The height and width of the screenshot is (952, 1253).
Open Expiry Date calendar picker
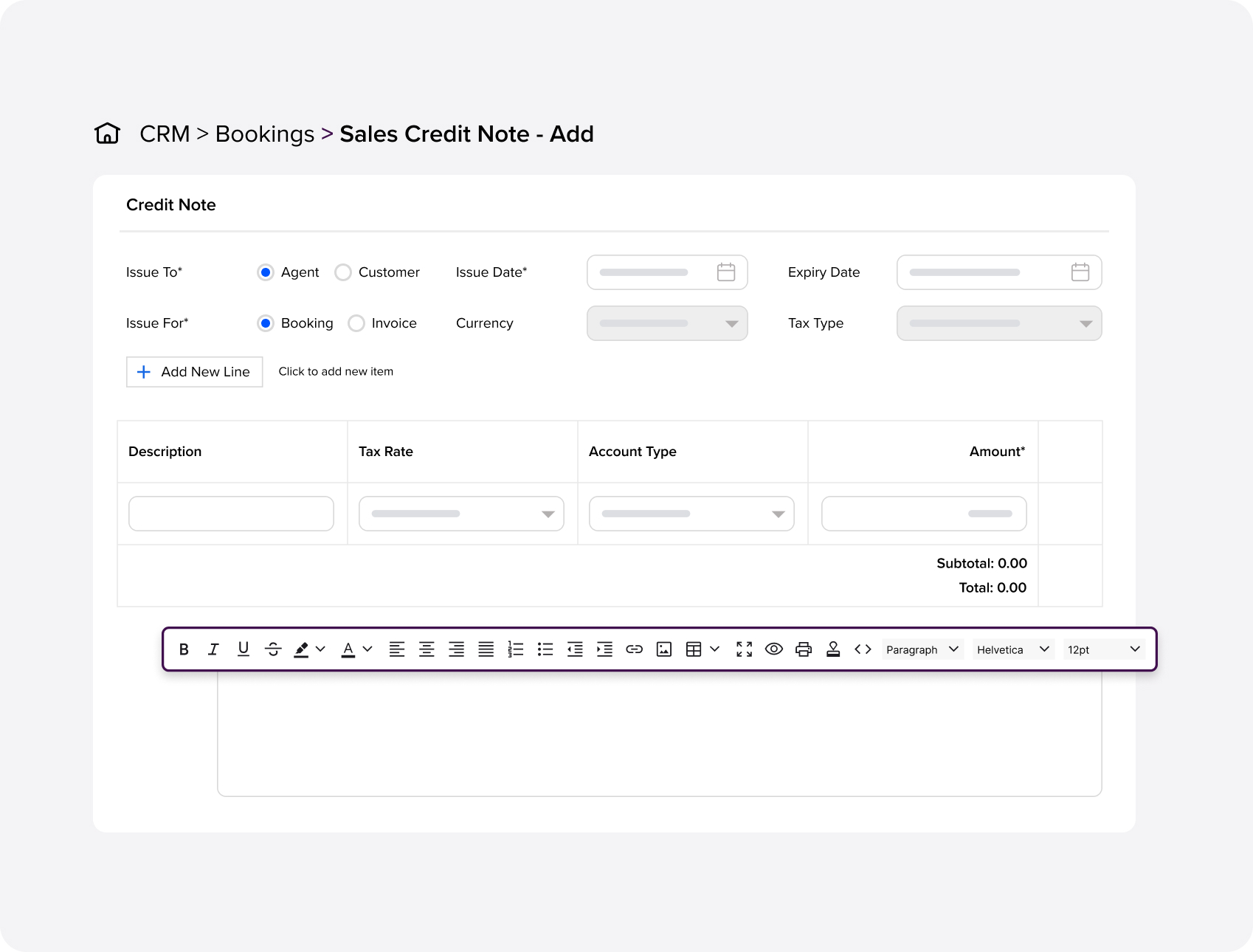point(1080,272)
